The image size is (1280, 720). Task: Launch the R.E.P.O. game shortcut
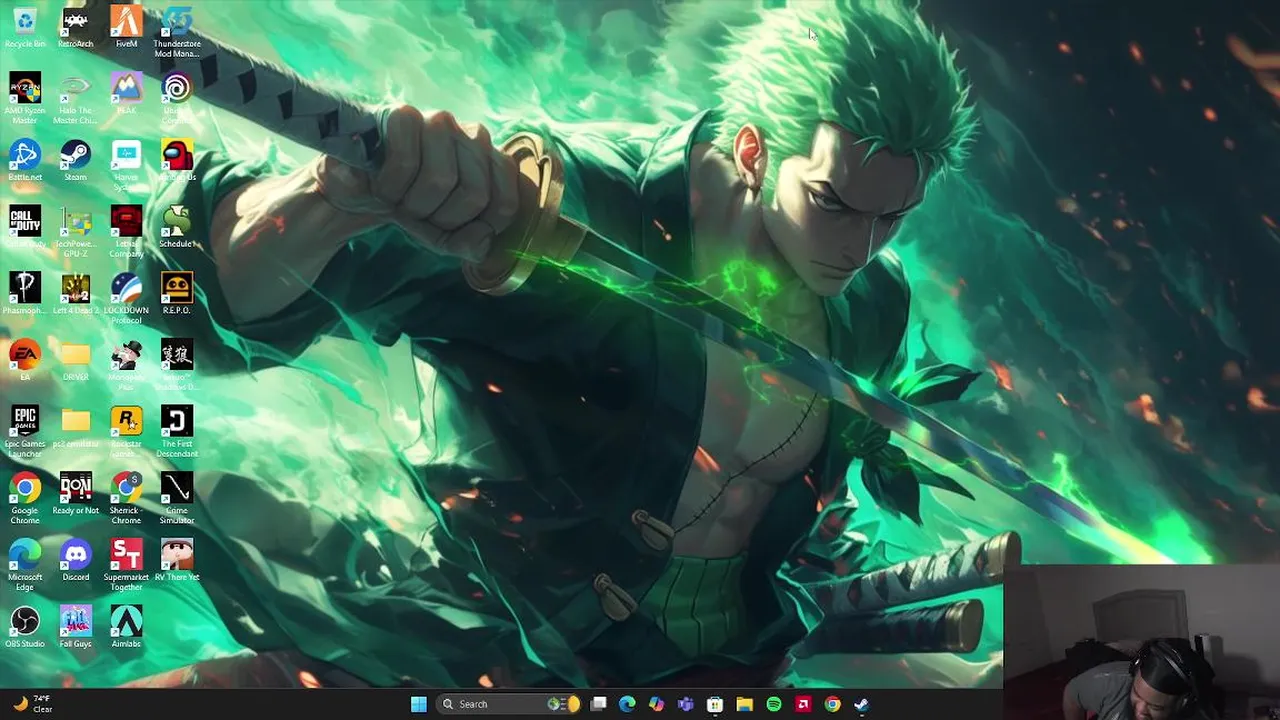[177, 293]
